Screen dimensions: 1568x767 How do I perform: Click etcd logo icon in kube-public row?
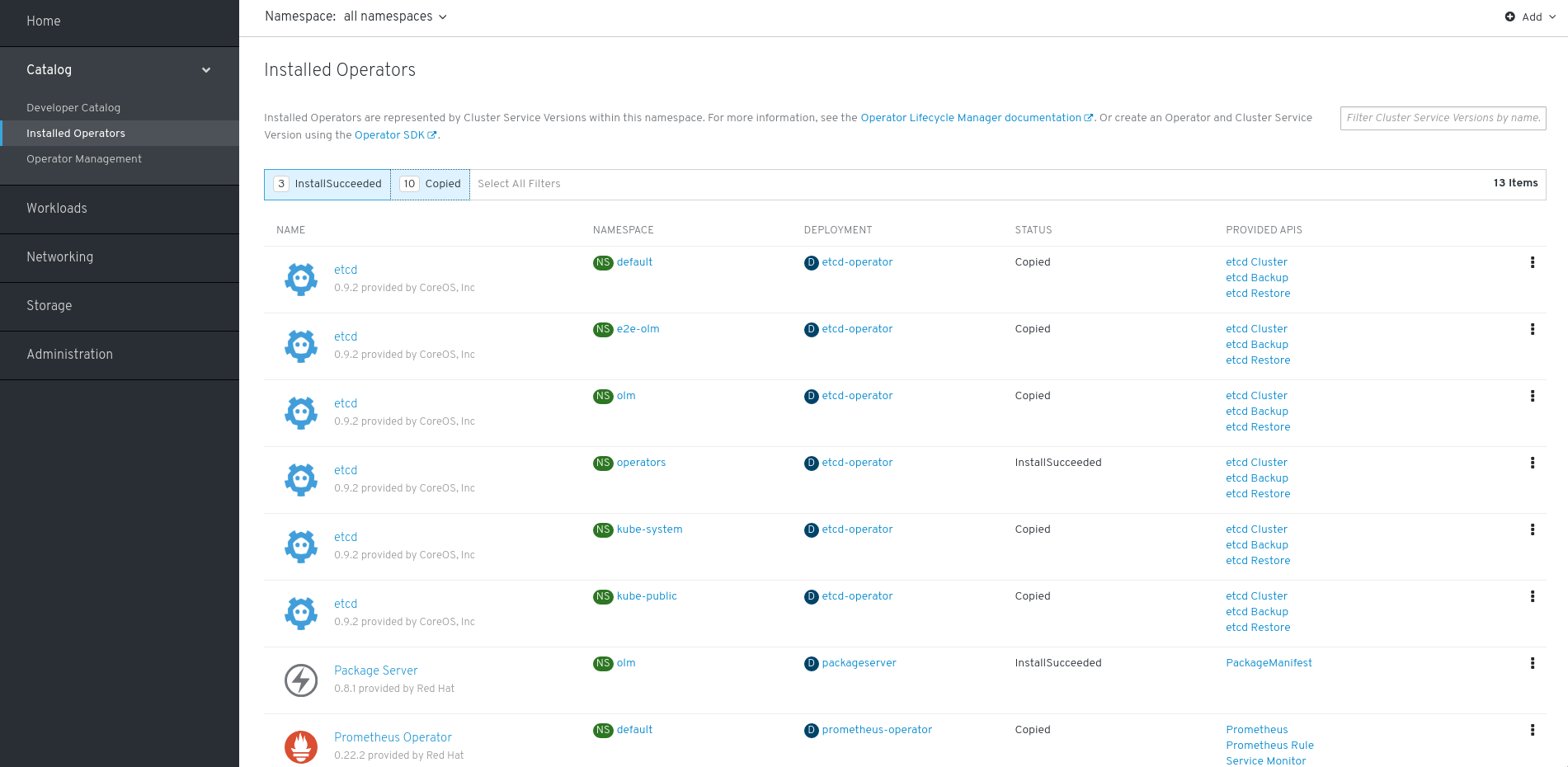(x=301, y=613)
